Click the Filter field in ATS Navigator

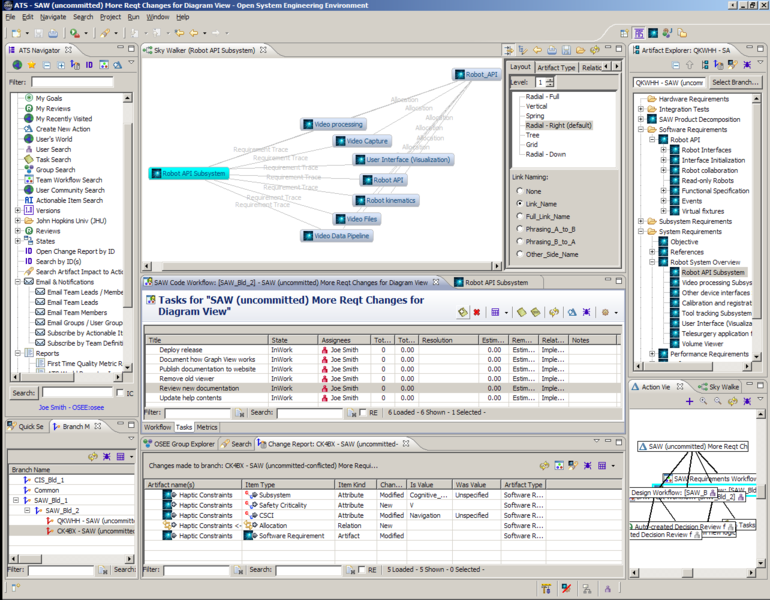(72, 82)
